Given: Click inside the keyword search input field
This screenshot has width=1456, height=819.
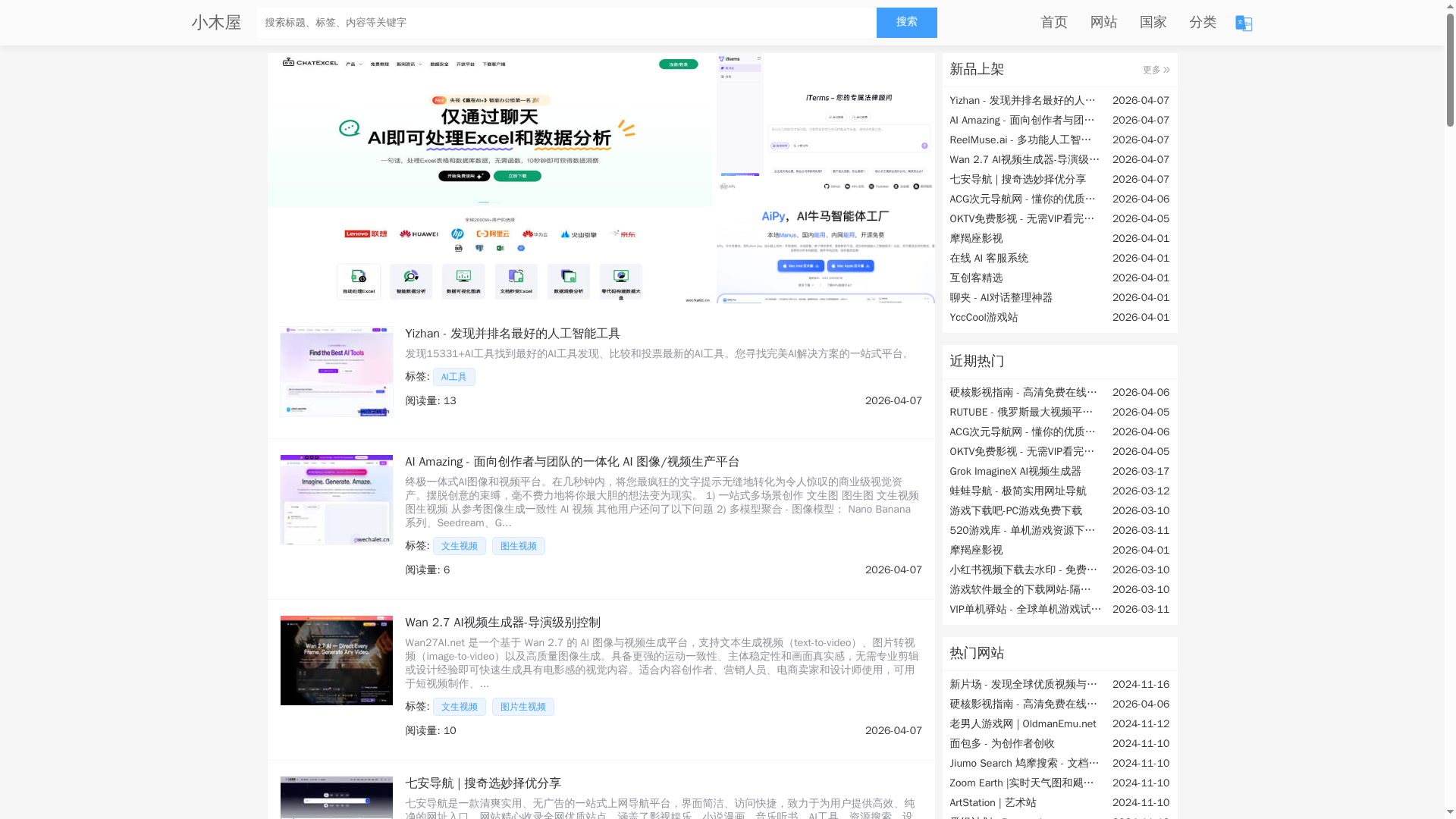Looking at the screenshot, I should (566, 23).
